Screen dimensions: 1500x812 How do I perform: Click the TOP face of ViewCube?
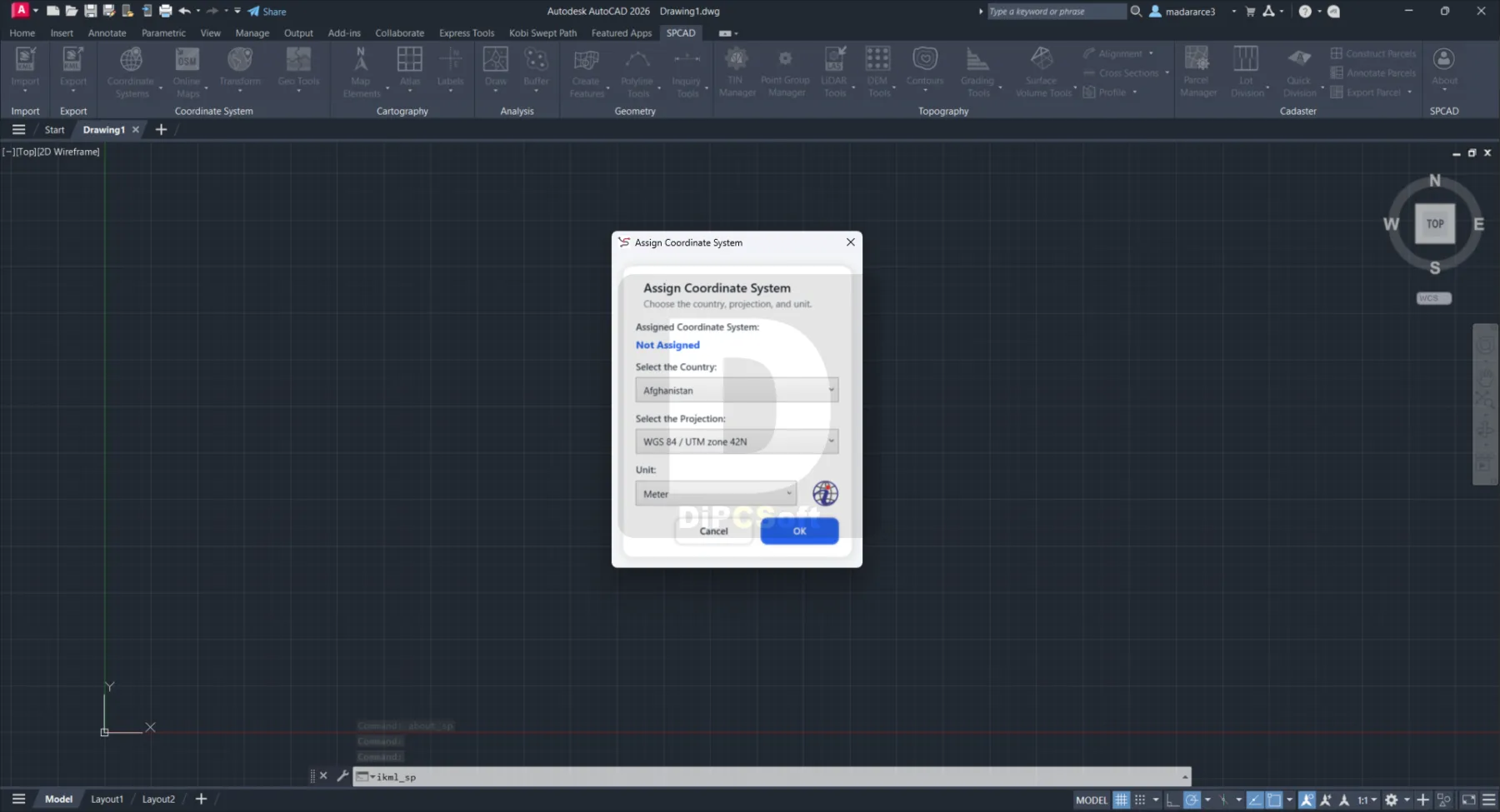1435,223
